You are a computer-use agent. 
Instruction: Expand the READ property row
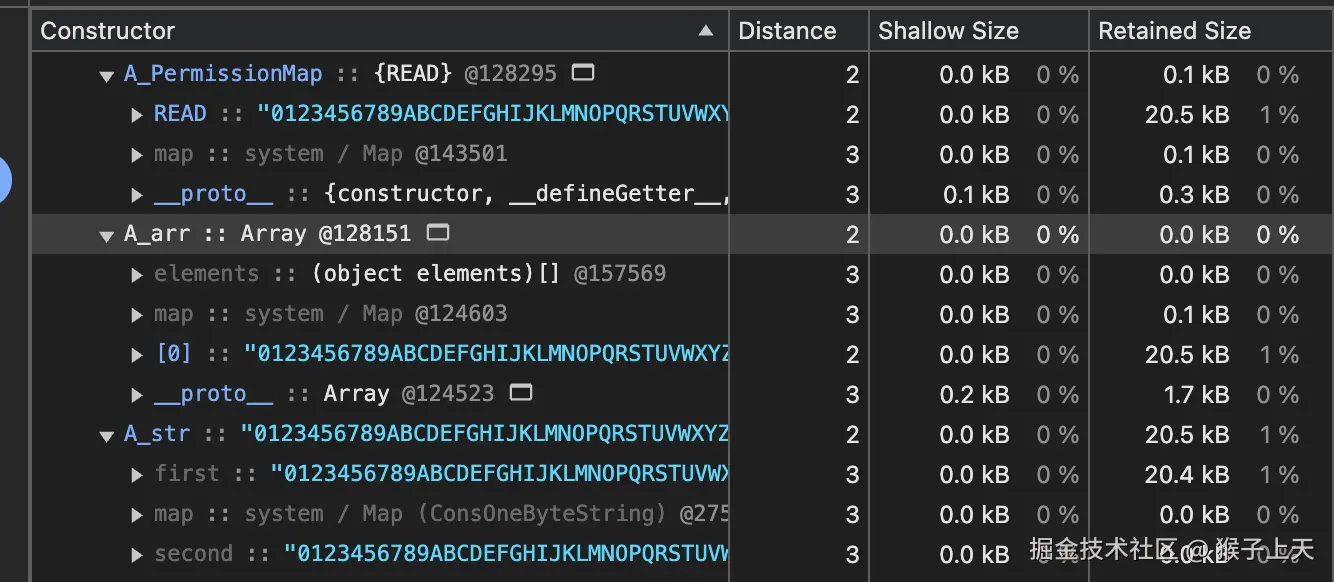pyautogui.click(x=137, y=114)
